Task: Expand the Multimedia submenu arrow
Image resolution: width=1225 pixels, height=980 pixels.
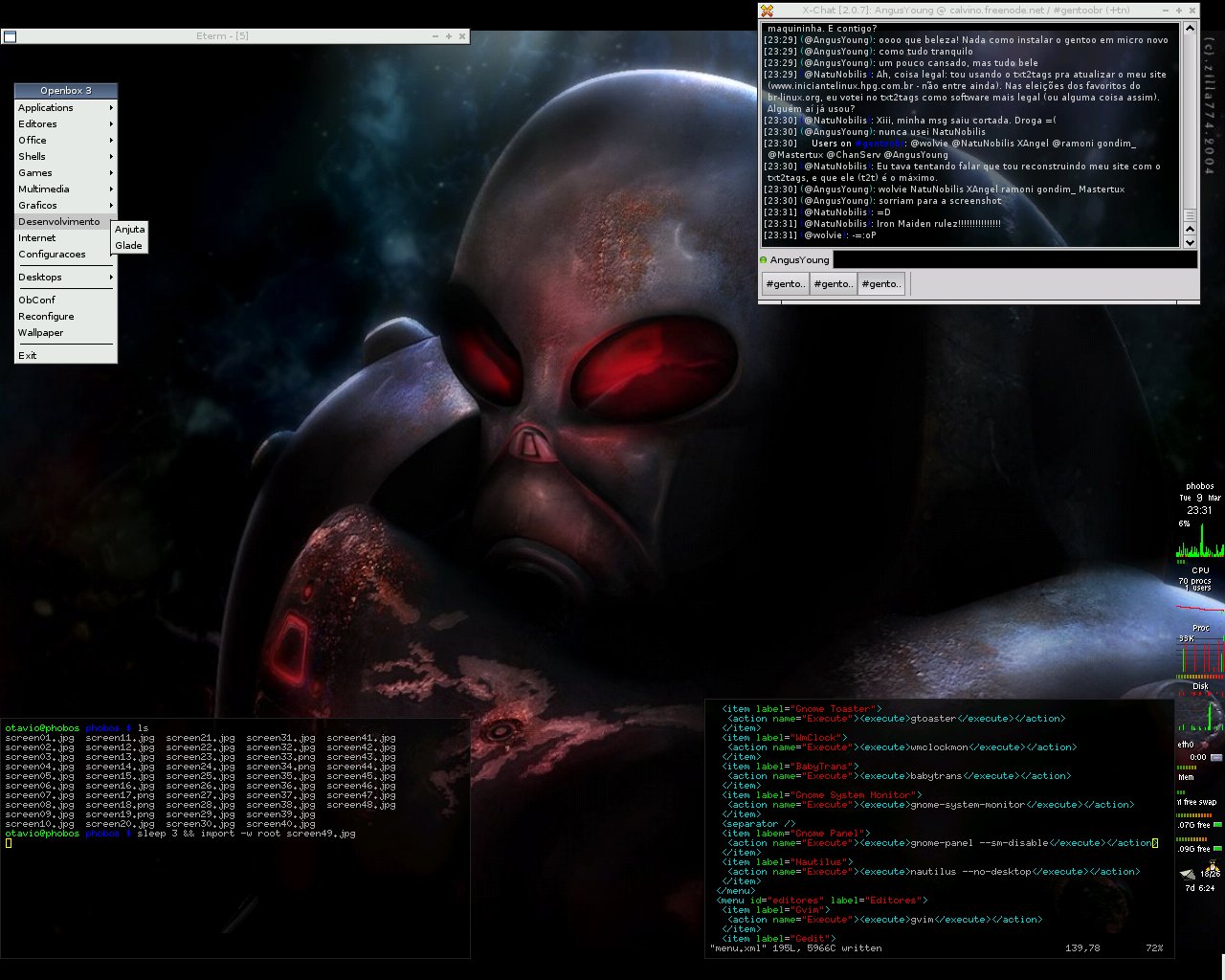Action: (x=111, y=189)
